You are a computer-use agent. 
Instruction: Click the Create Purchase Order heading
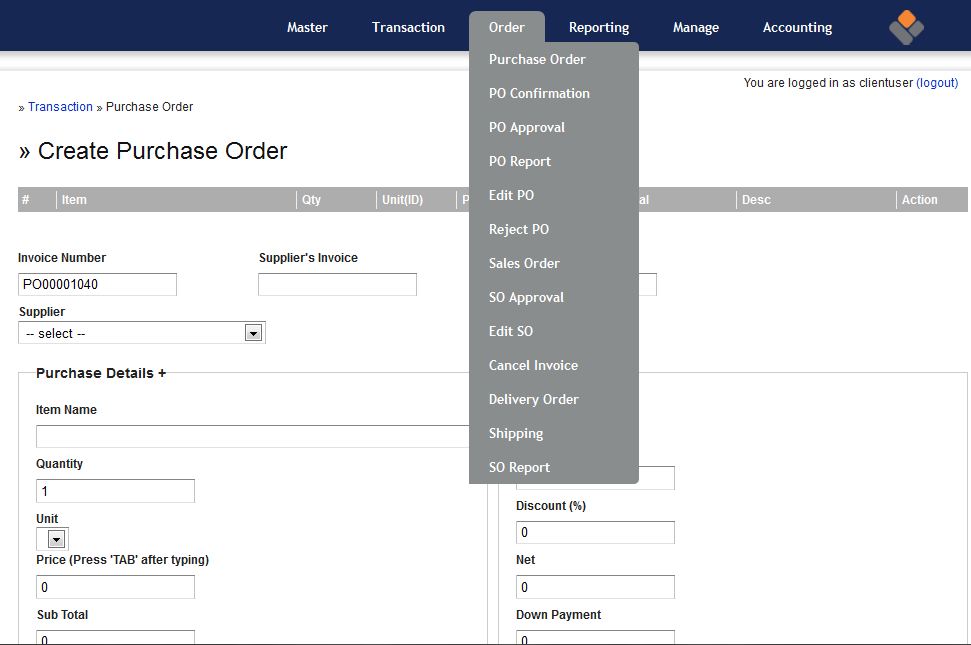pyautogui.click(x=153, y=151)
